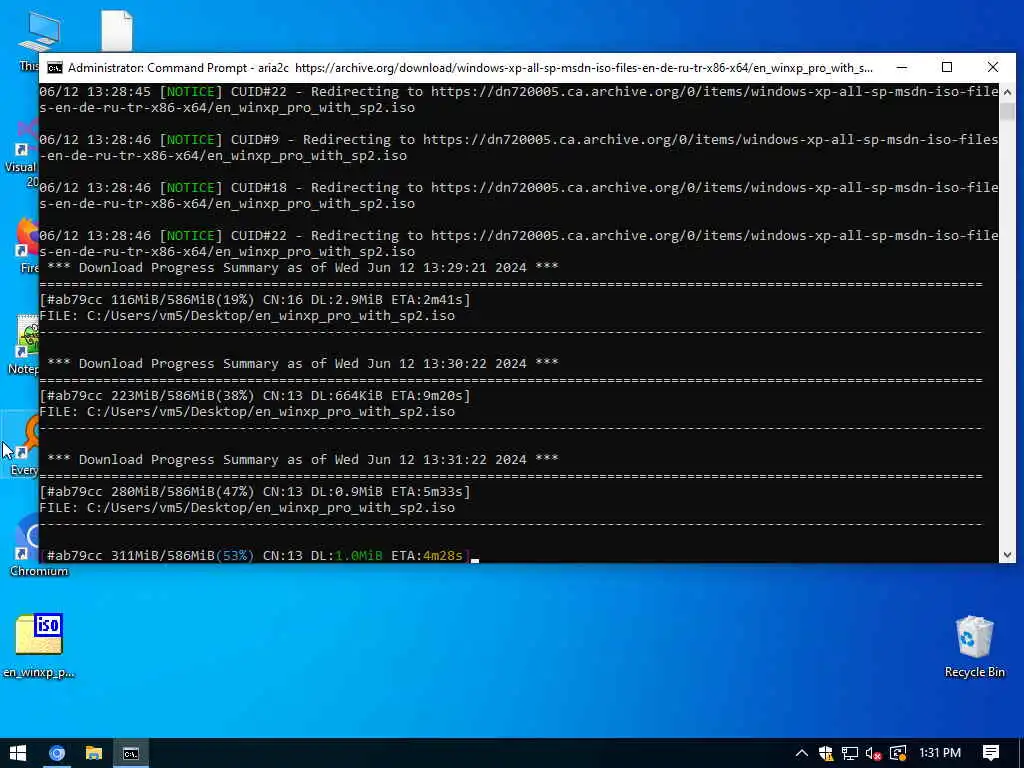Screen dimensions: 1024x768
Task: Click the FILE path under 47% status
Action: tap(247, 508)
